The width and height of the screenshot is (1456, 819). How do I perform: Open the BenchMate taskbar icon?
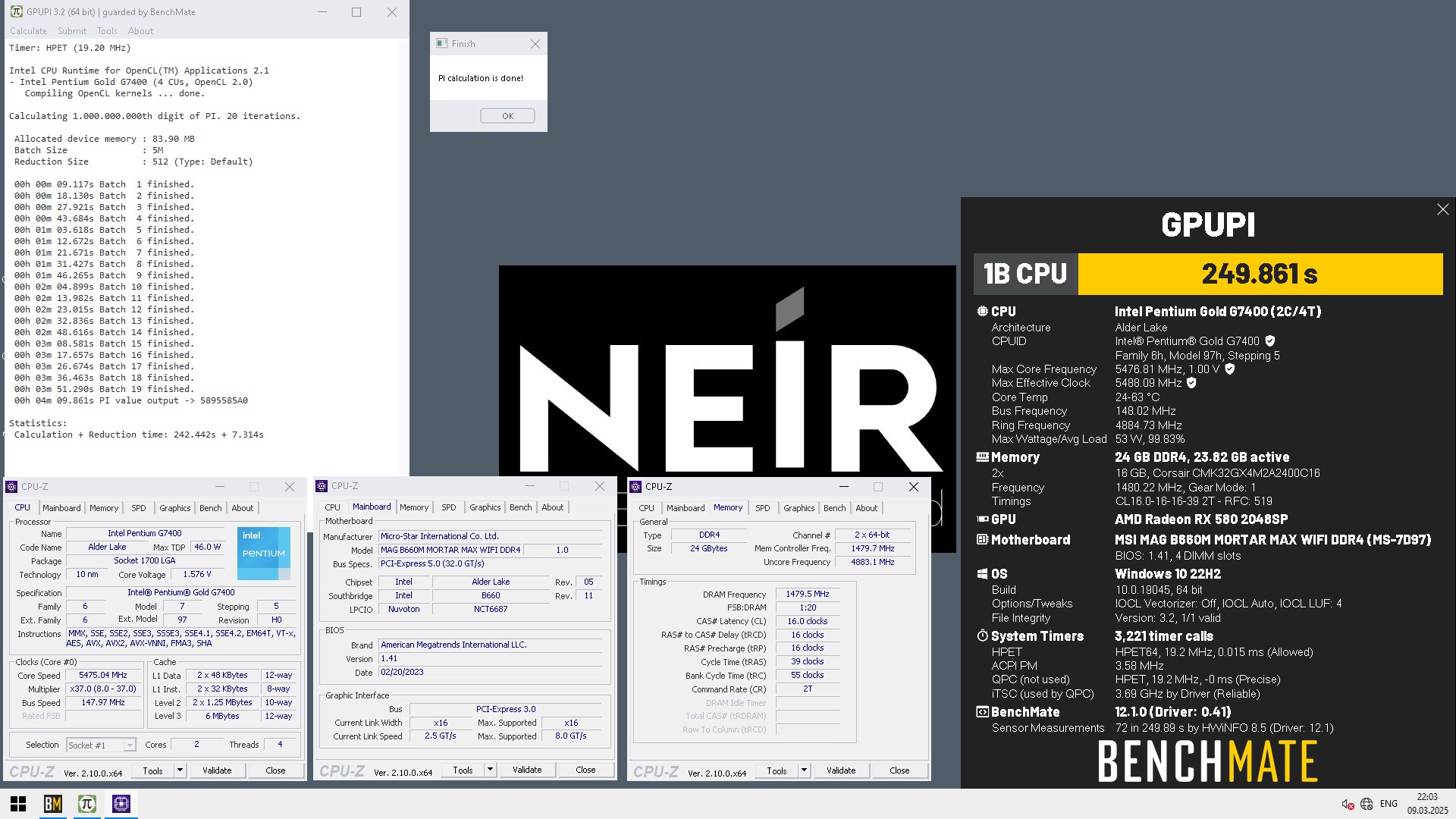tap(52, 804)
